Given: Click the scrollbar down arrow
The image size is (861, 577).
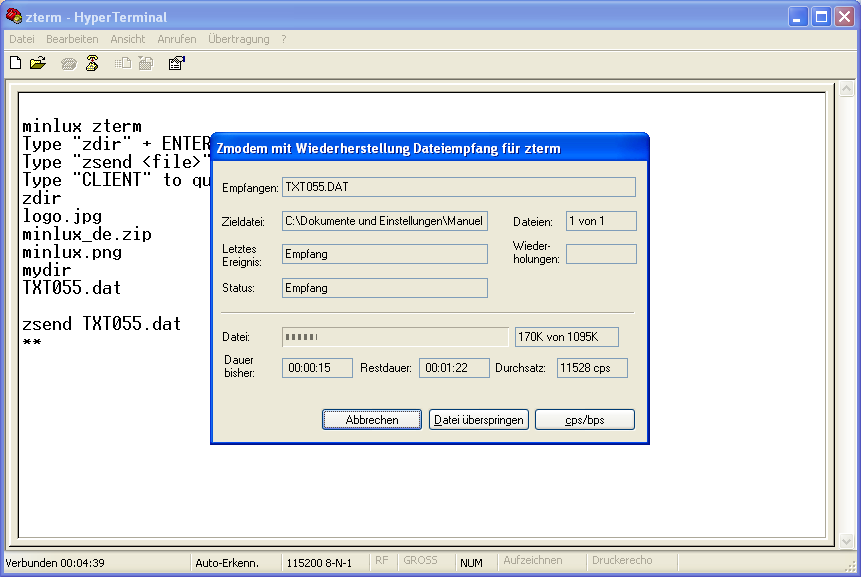Looking at the screenshot, I should [846, 541].
